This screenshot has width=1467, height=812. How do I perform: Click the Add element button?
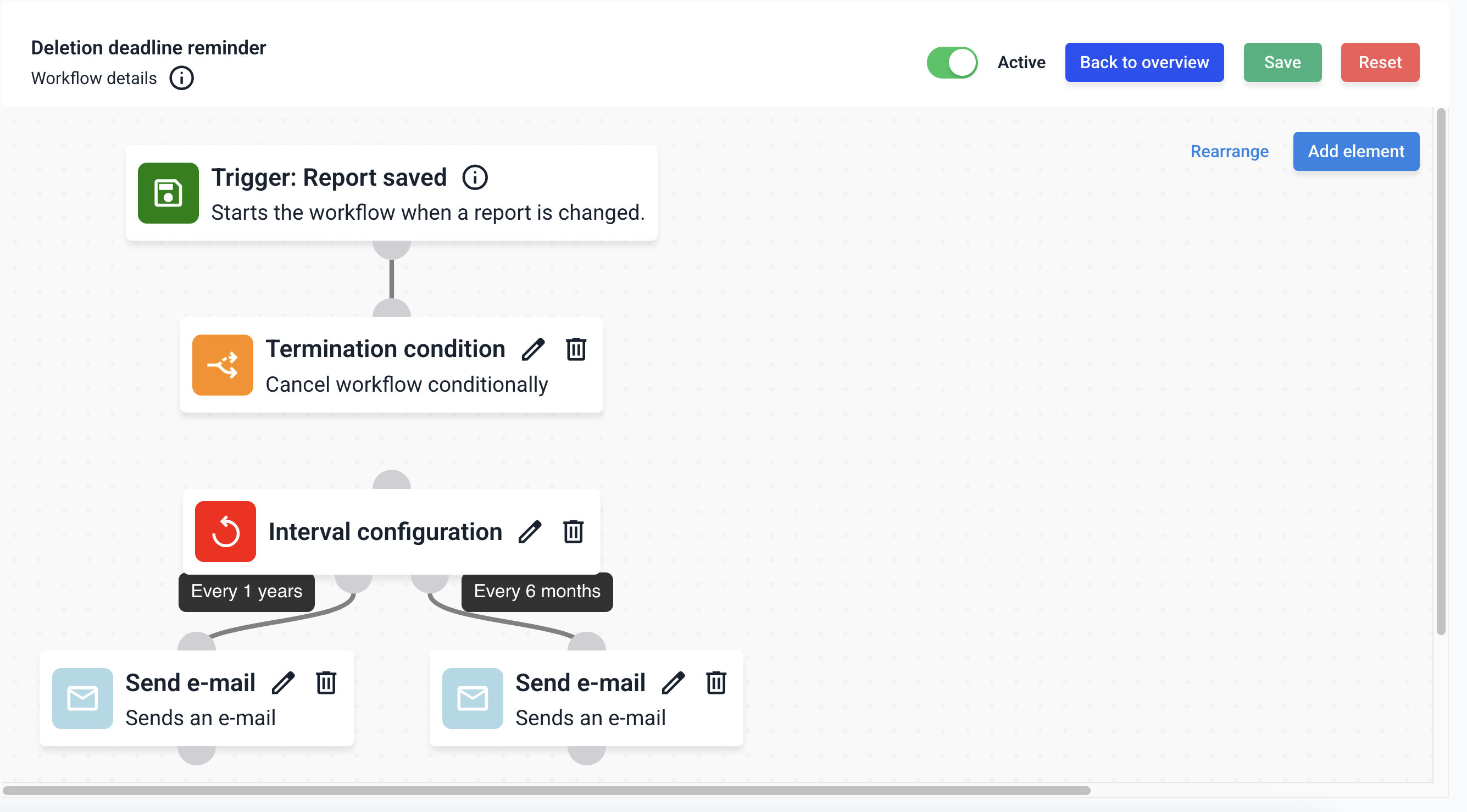click(1355, 152)
